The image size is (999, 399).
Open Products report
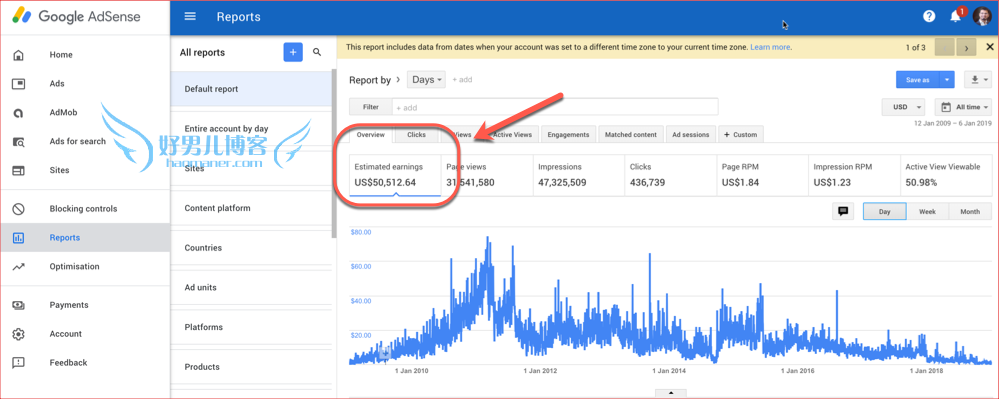(x=252, y=366)
